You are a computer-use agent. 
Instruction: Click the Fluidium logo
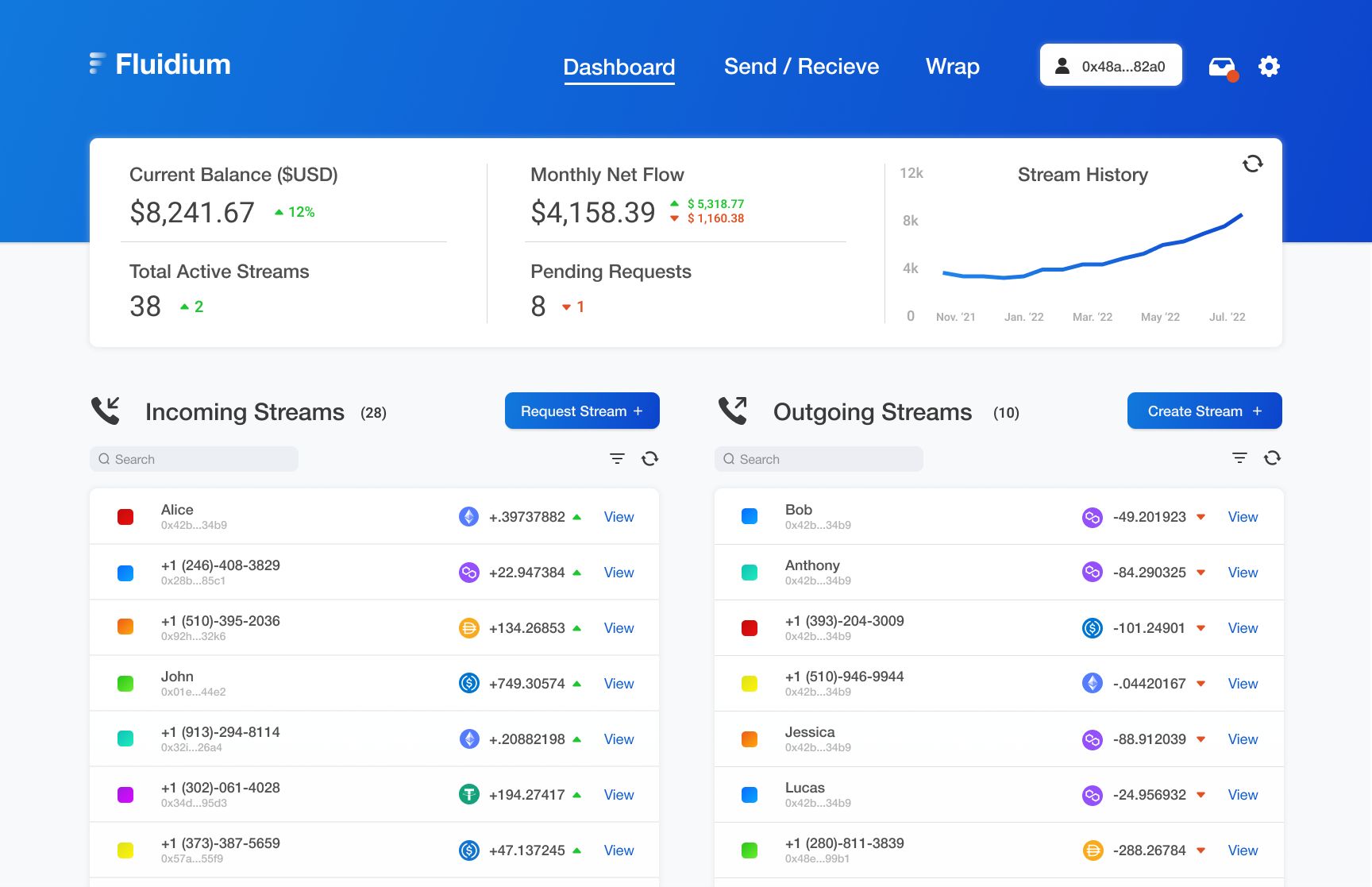click(160, 64)
